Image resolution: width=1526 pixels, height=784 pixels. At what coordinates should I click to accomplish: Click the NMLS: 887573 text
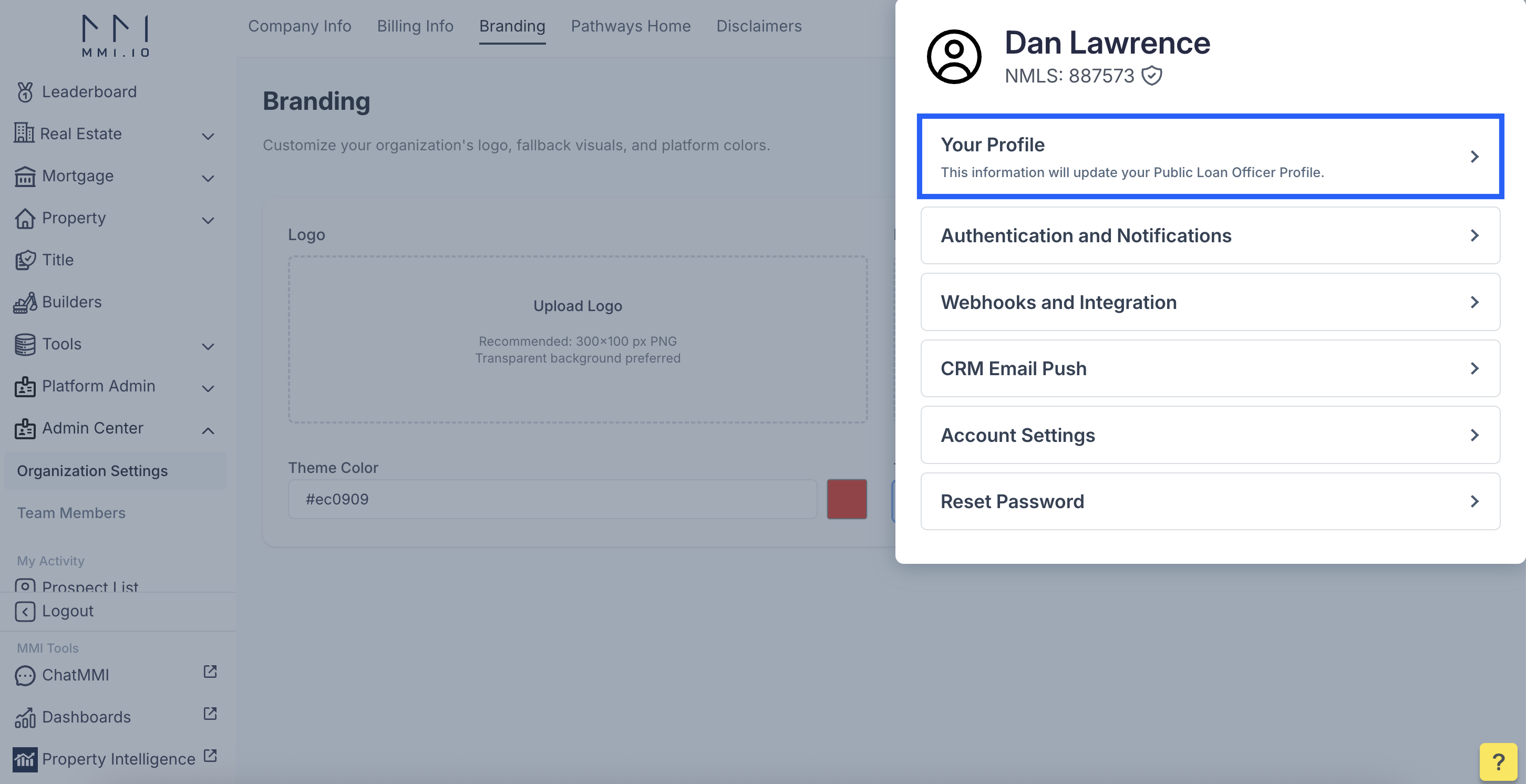pyautogui.click(x=1069, y=76)
